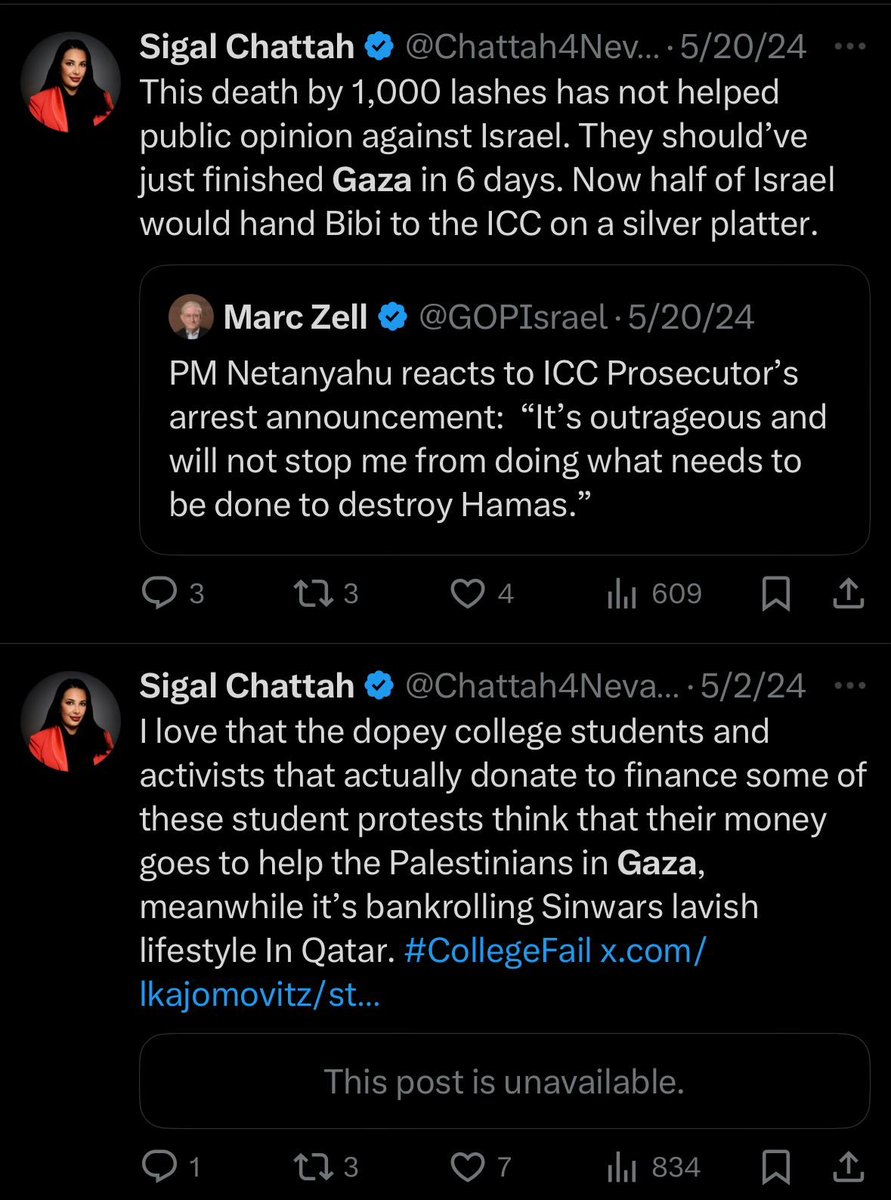
Task: Open more options on the 5/20/24 post
Action: pyautogui.click(x=849, y=47)
